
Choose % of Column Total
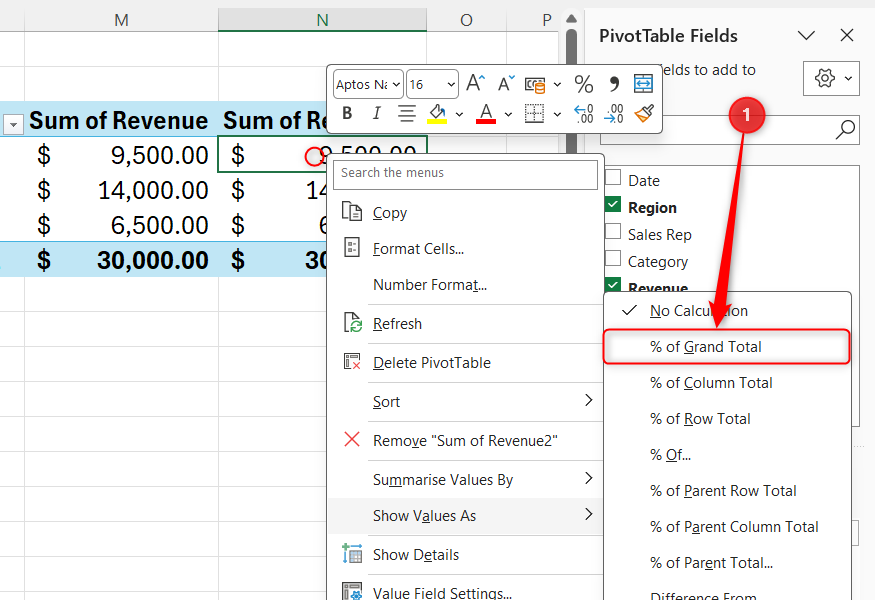click(727, 383)
